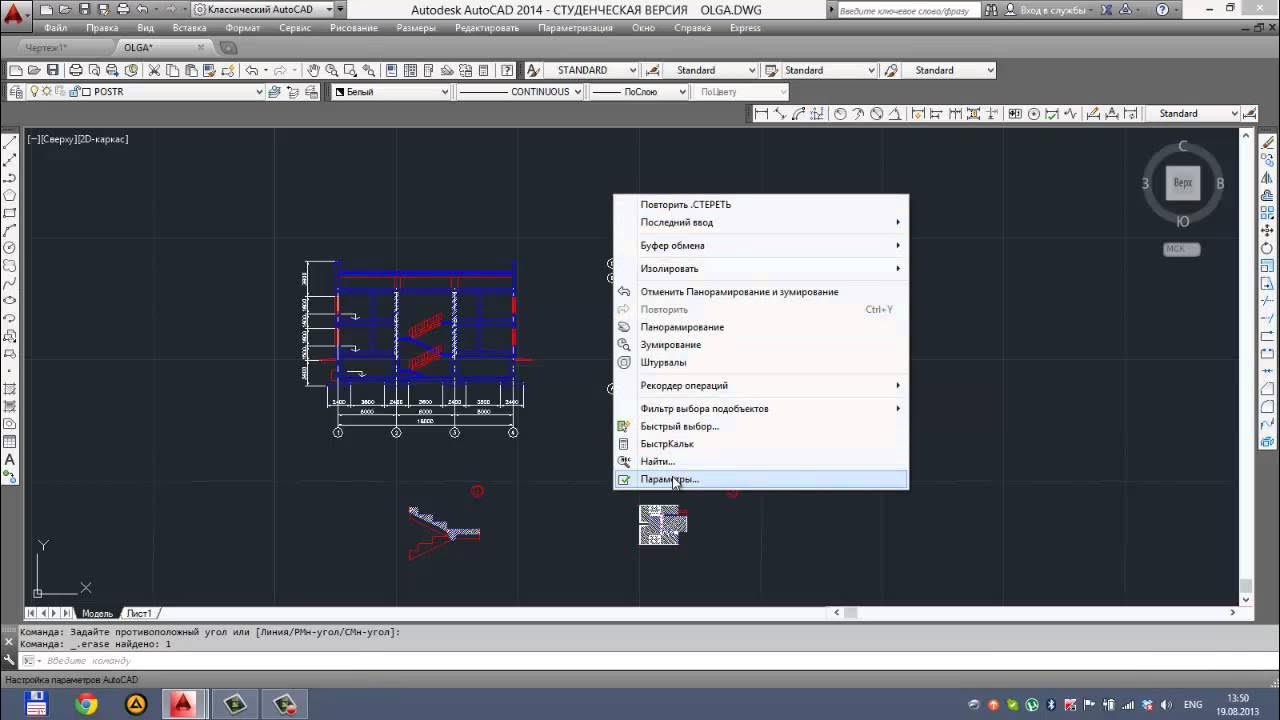
Task: Click the Plot (print) icon
Action: [76, 70]
